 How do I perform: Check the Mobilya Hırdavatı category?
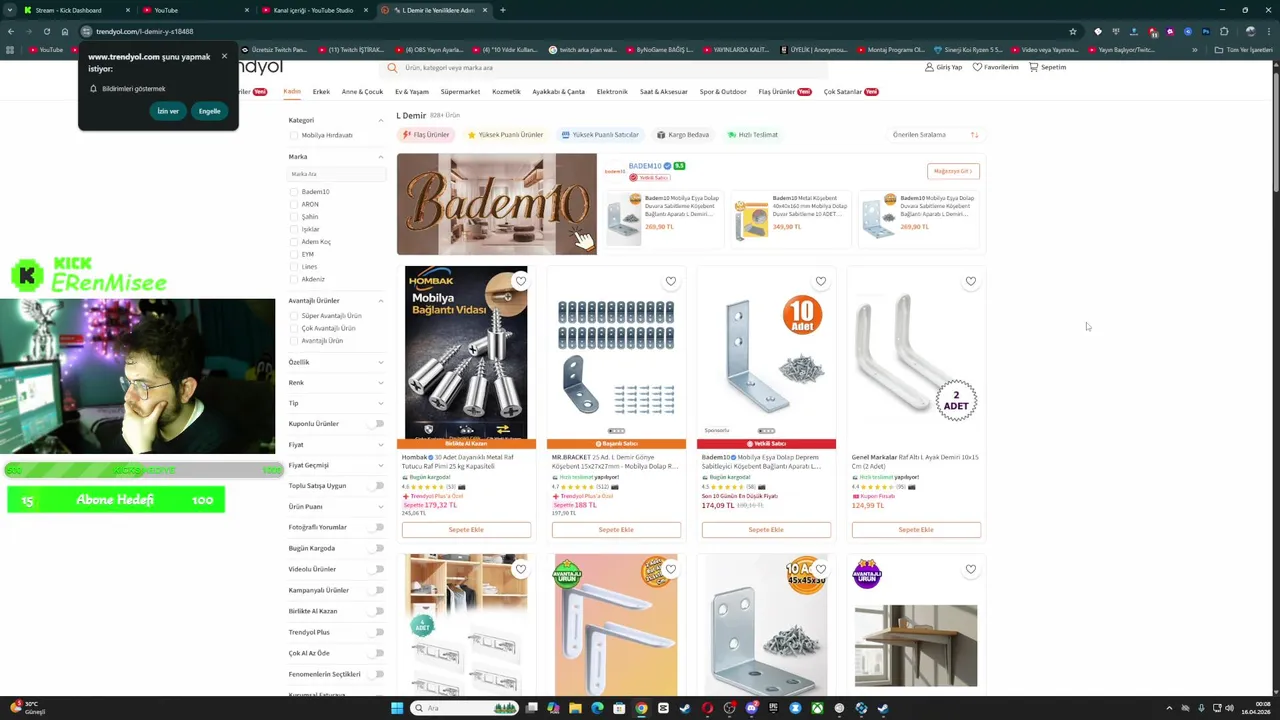click(294, 135)
